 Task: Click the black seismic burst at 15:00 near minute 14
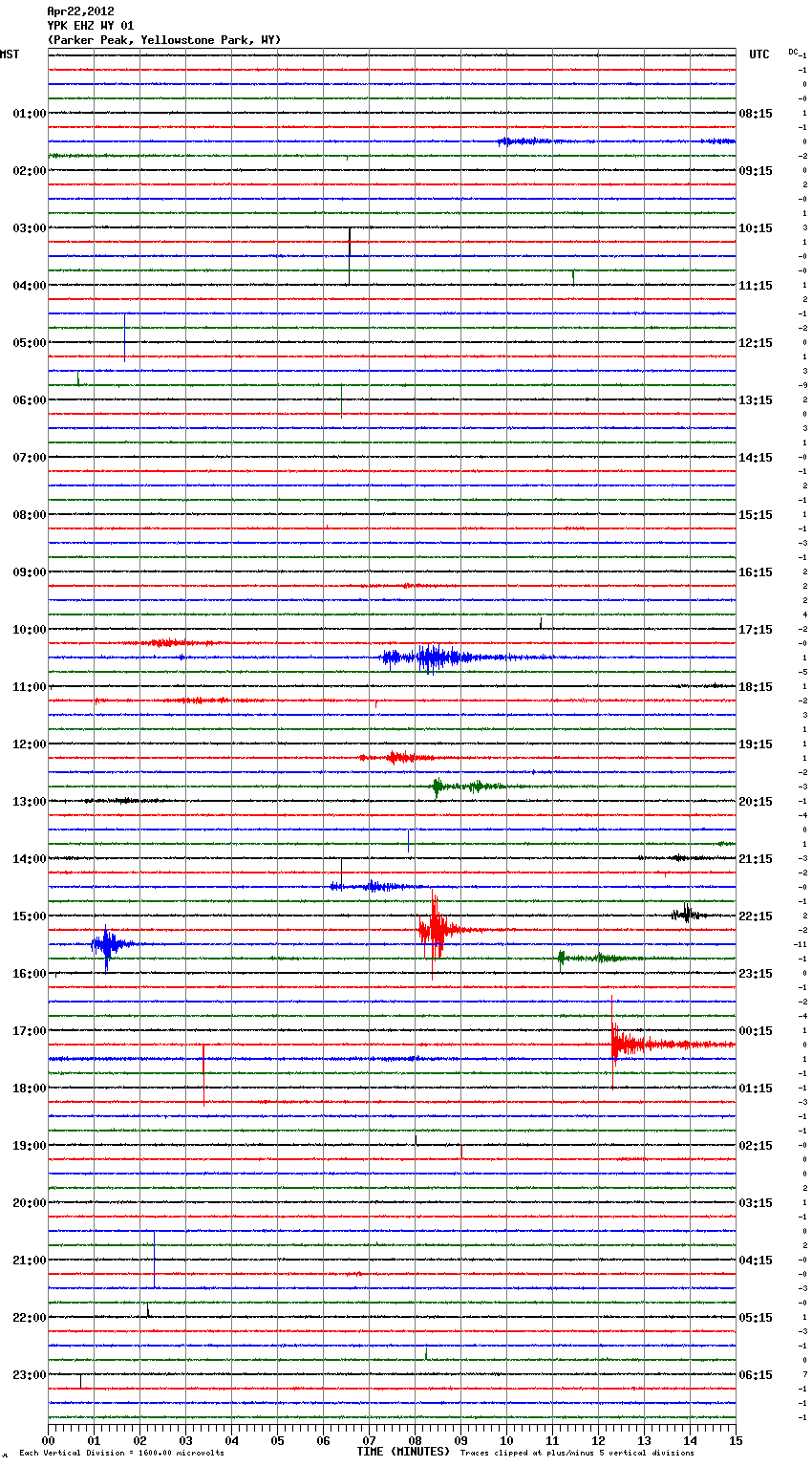(x=688, y=915)
